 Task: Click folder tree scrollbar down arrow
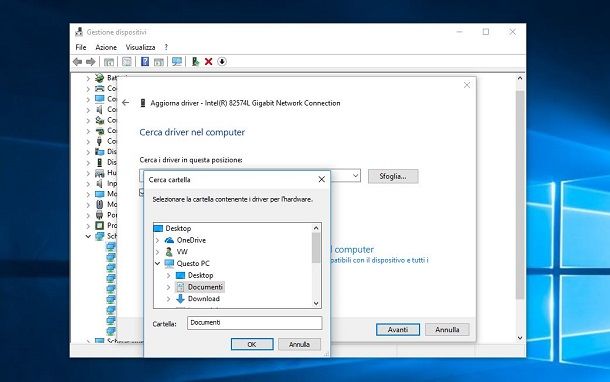[x=316, y=303]
